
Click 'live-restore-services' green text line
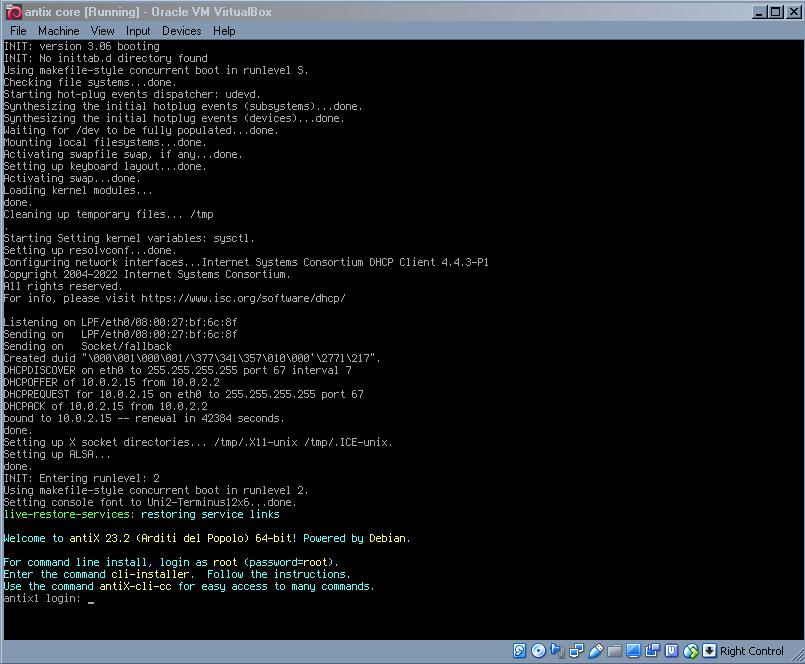pos(141,514)
